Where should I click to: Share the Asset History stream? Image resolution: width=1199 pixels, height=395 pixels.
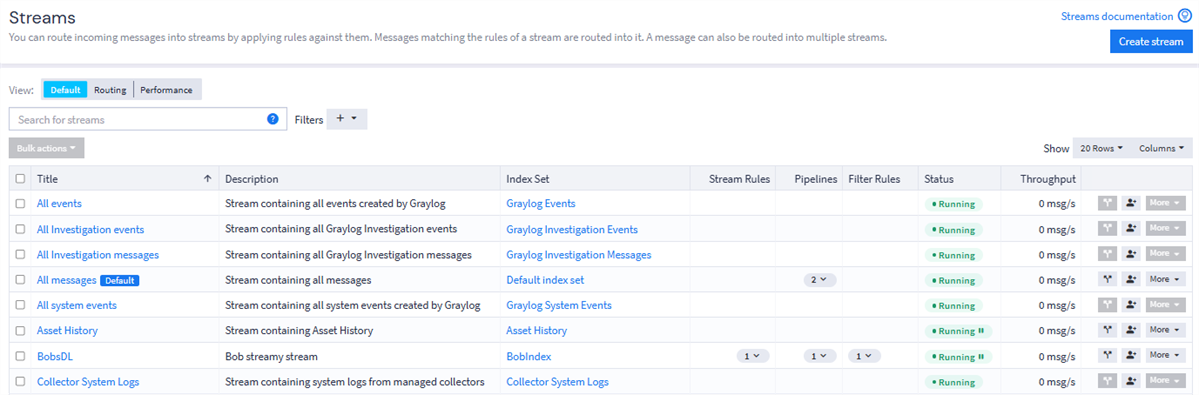click(x=1131, y=330)
